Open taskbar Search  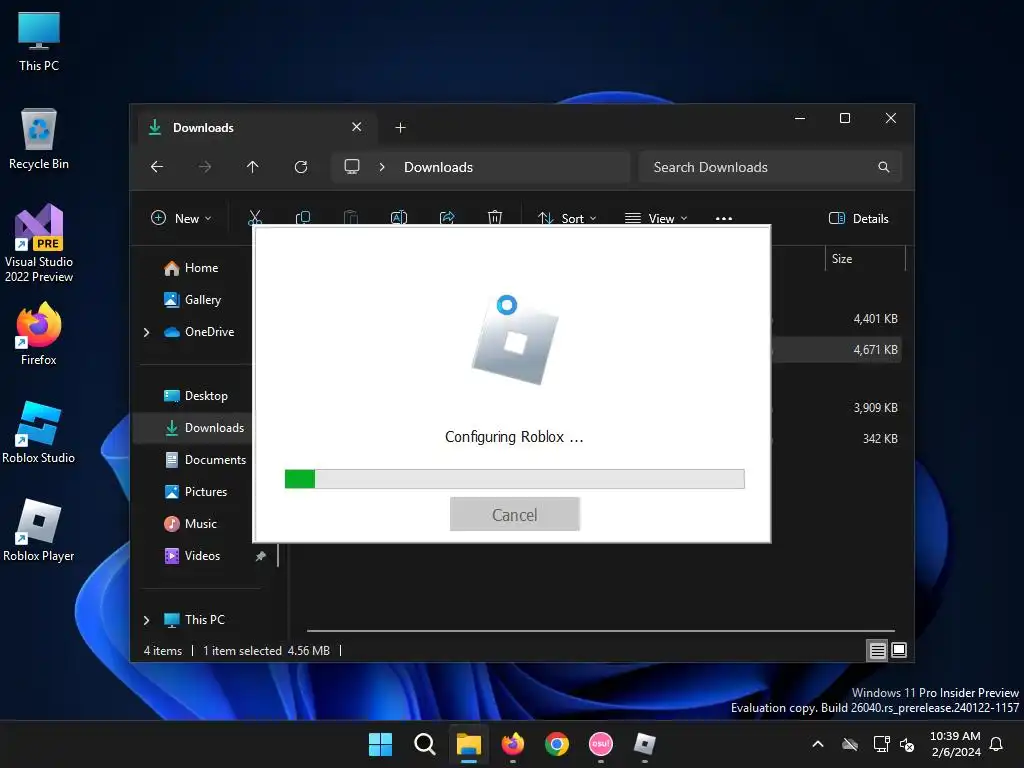(424, 744)
